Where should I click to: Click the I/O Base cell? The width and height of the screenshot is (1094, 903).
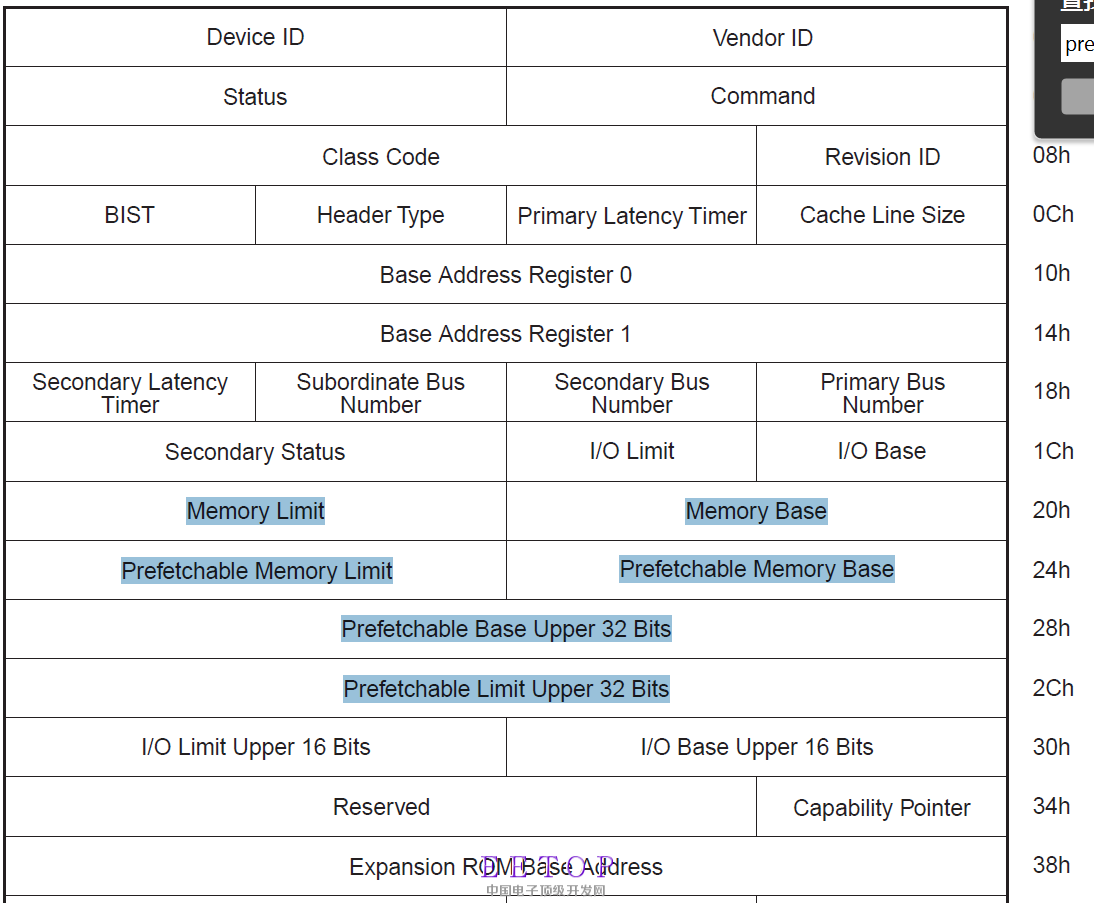(881, 451)
